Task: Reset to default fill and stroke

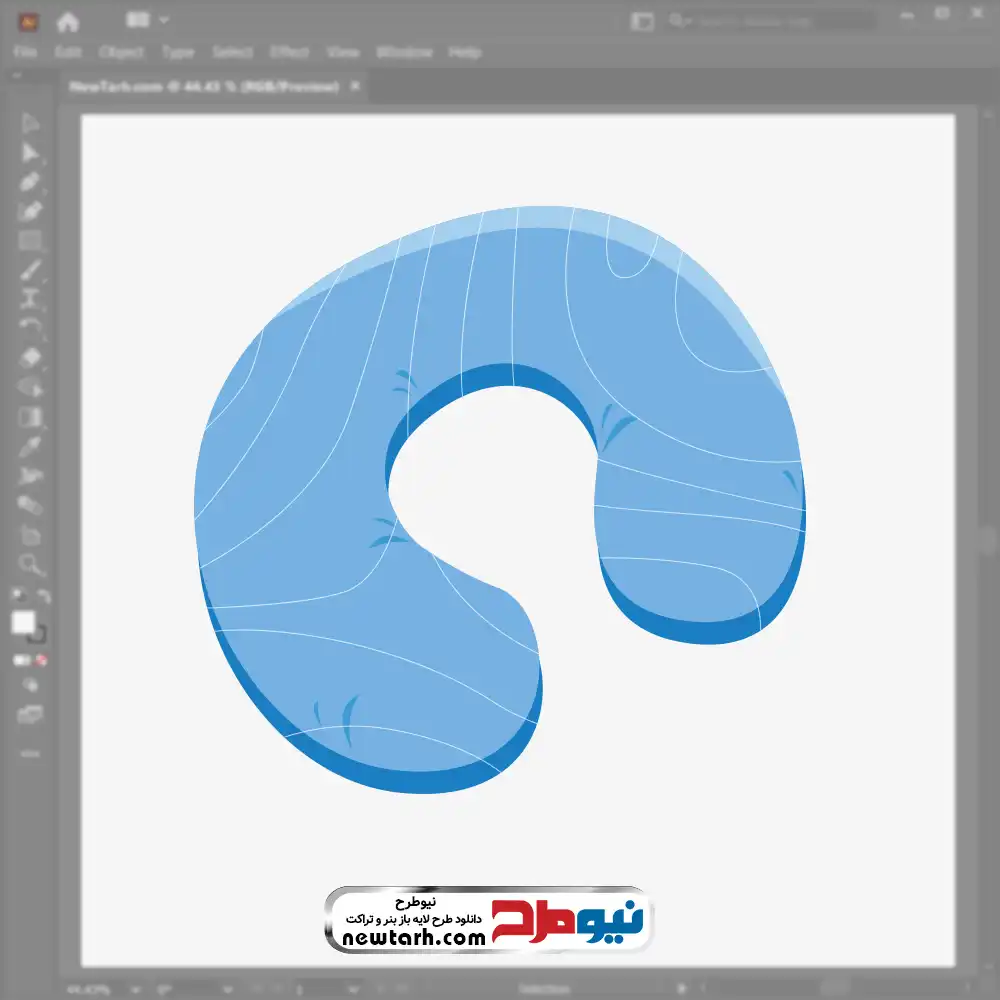Action: pyautogui.click(x=17, y=596)
